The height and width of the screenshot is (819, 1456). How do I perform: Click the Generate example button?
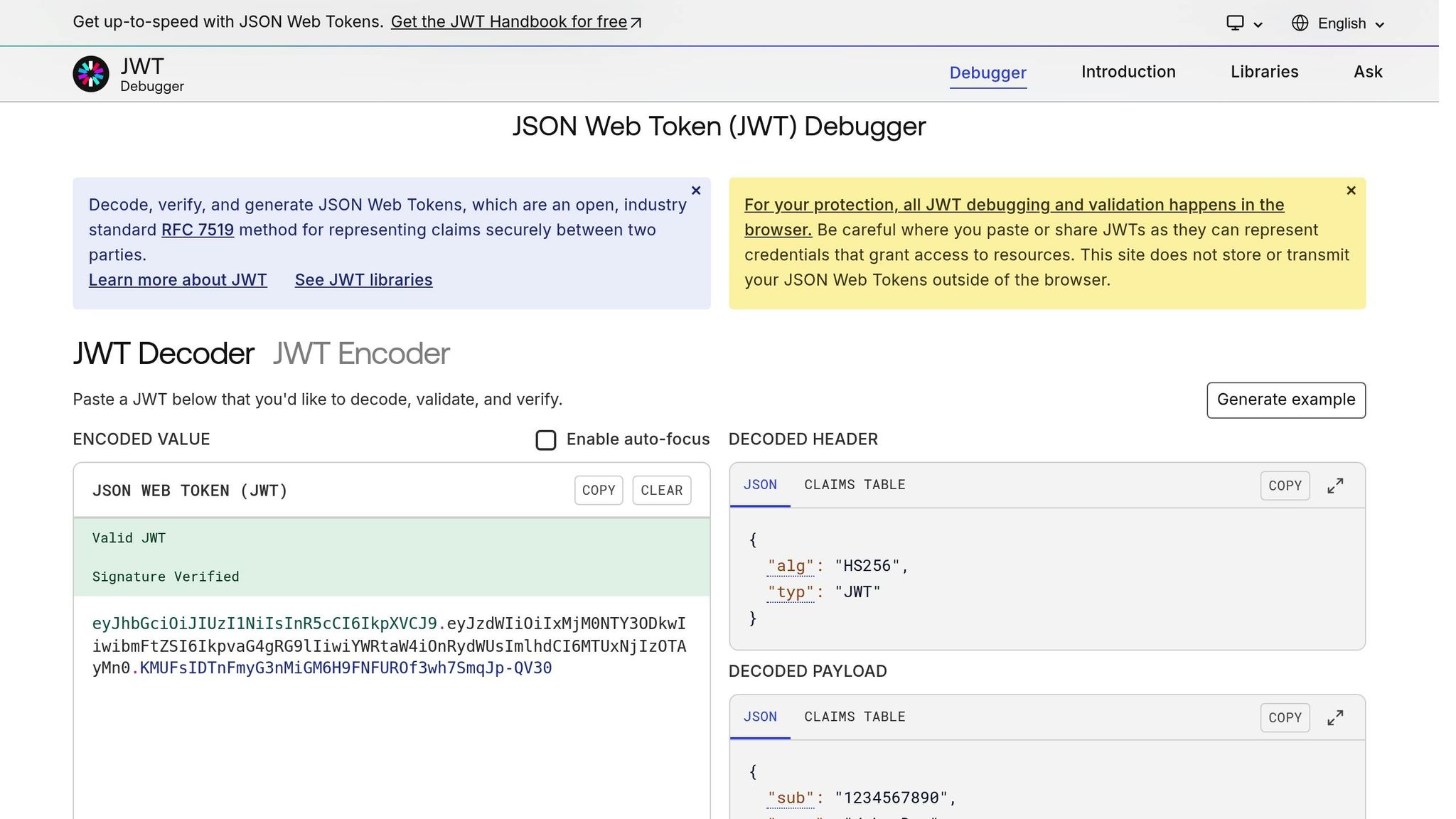[x=1285, y=400]
